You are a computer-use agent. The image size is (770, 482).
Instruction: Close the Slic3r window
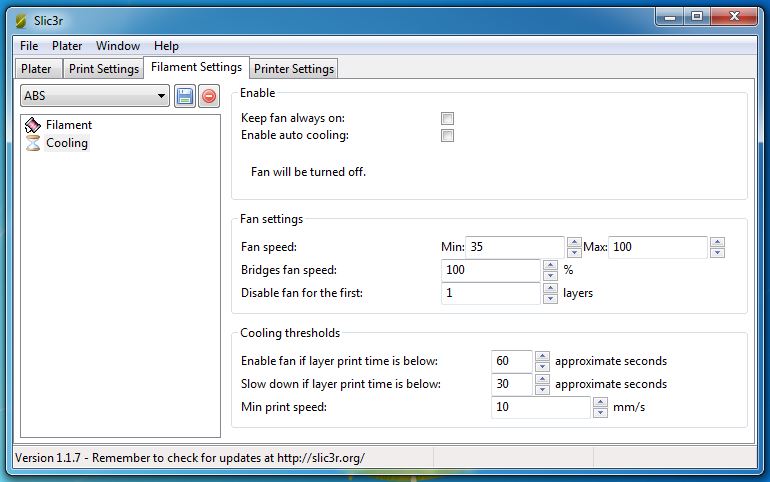(x=734, y=17)
